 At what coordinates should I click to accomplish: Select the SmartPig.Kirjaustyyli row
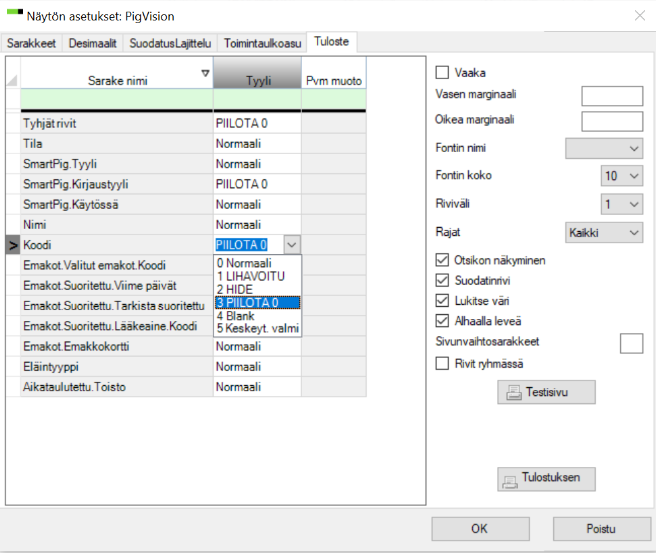[x=117, y=184]
